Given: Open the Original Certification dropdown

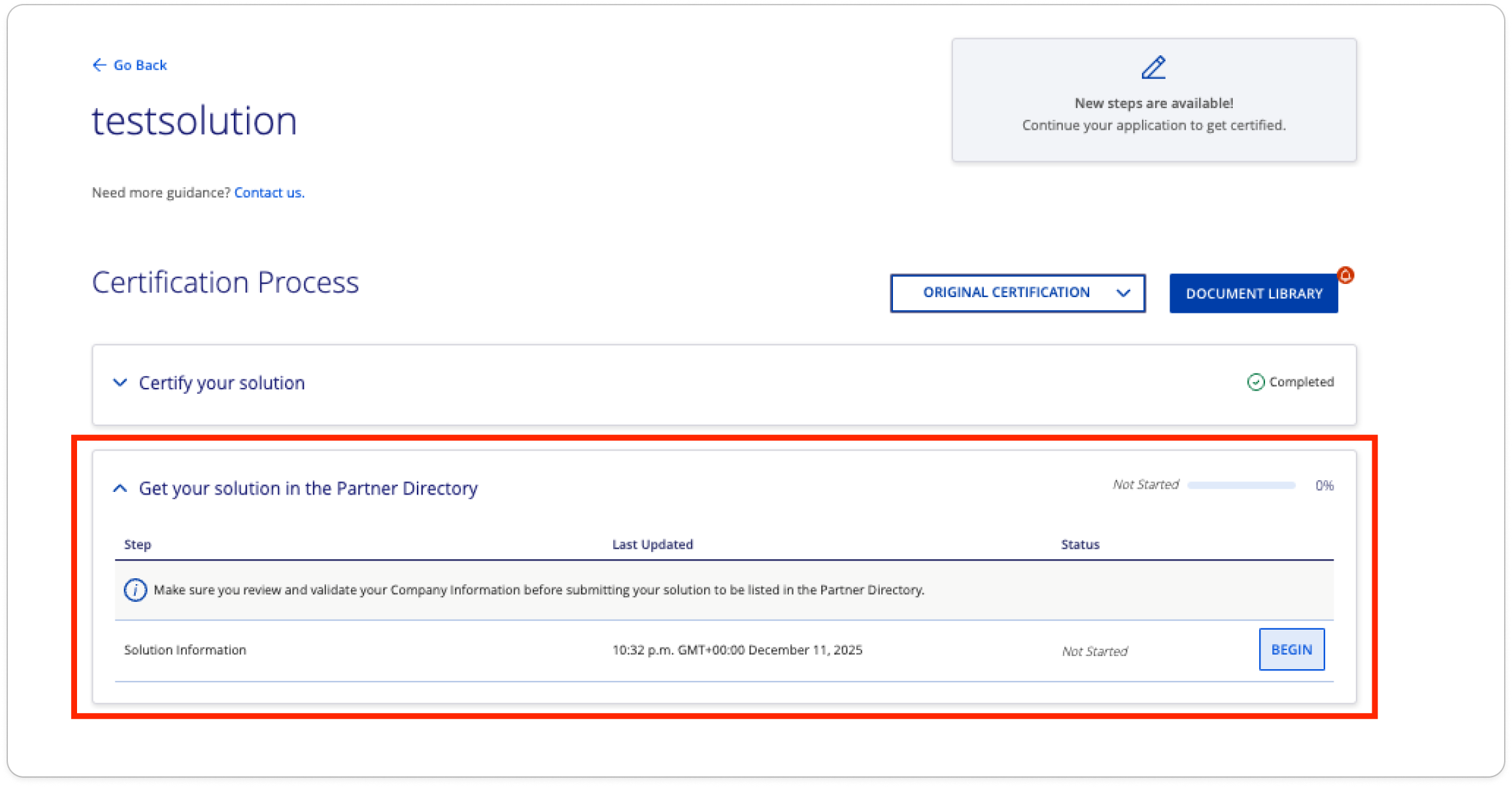Looking at the screenshot, I should pos(1006,293).
